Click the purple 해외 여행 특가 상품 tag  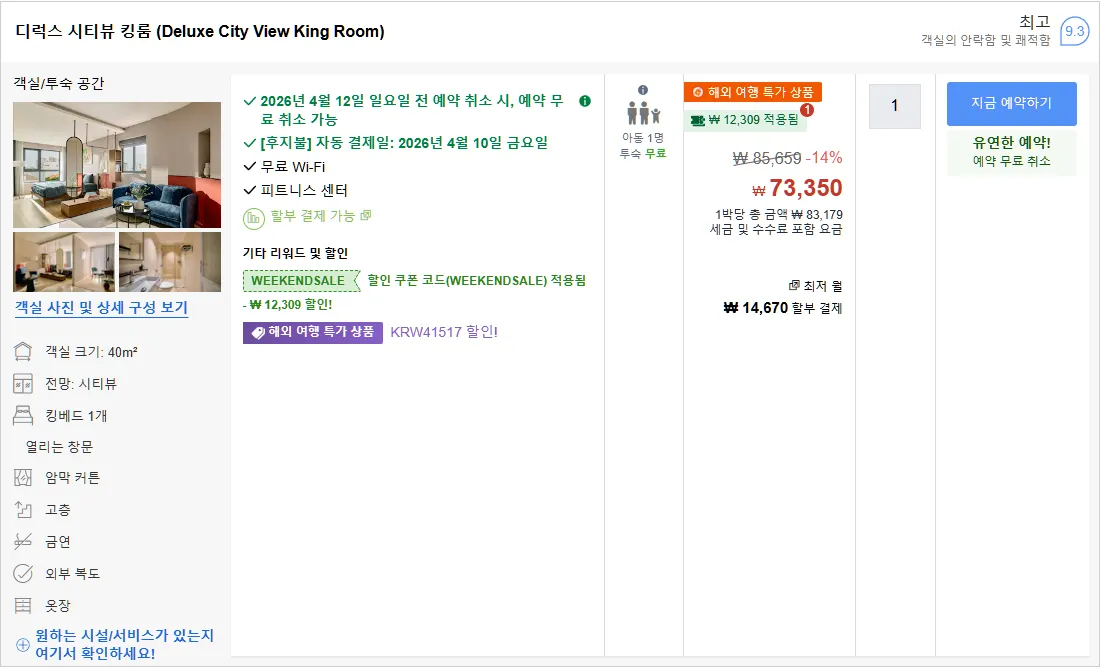(313, 333)
